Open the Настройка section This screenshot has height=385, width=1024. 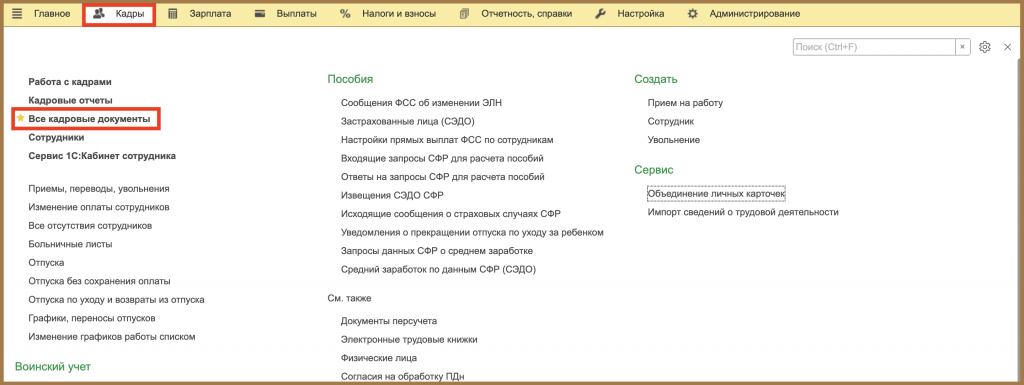tap(641, 14)
